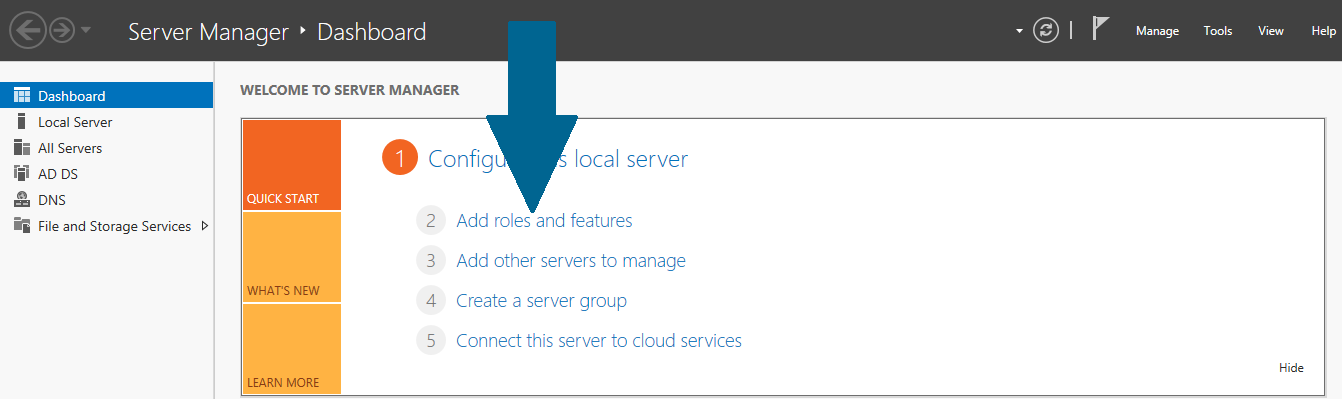
Task: Click the All Servers icon
Action: coord(22,148)
